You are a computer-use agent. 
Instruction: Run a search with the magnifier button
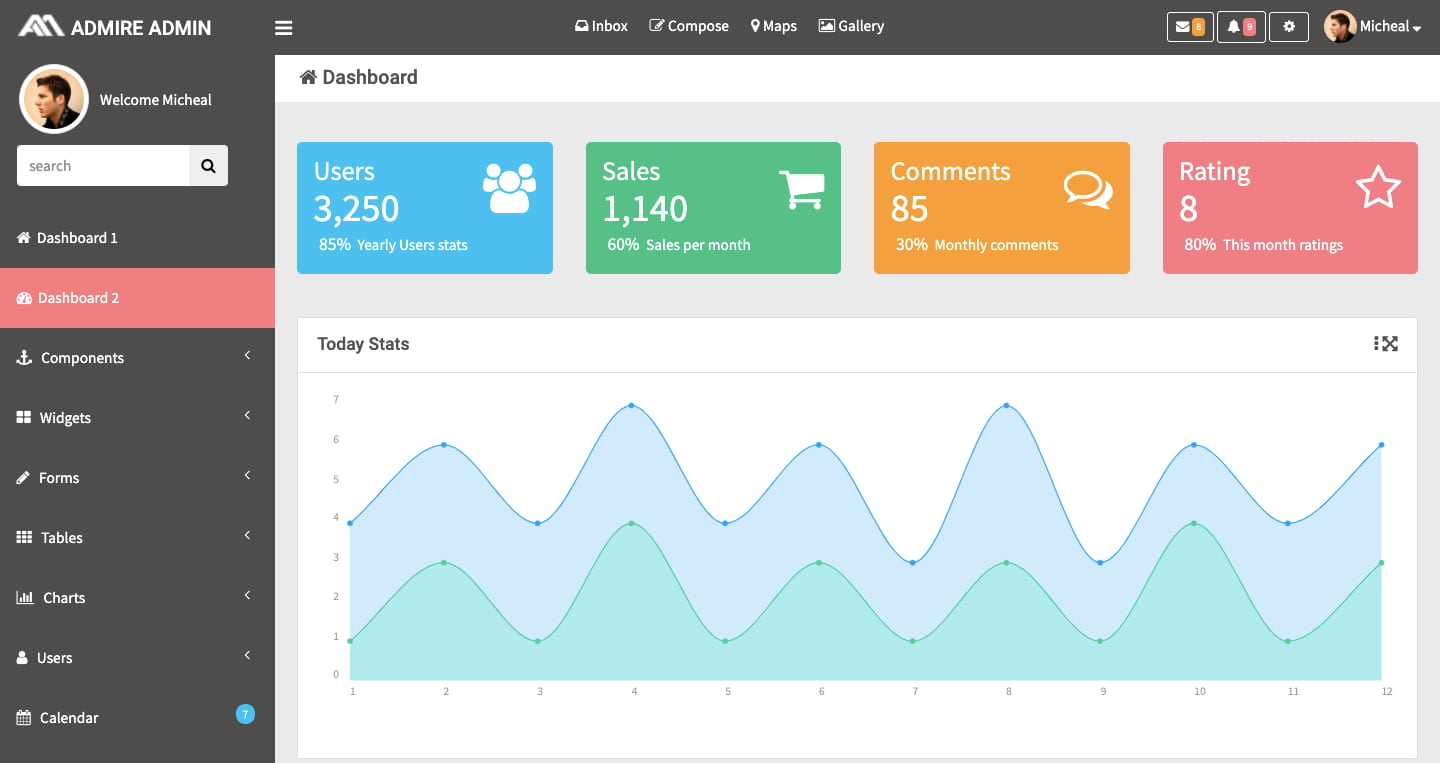[208, 165]
